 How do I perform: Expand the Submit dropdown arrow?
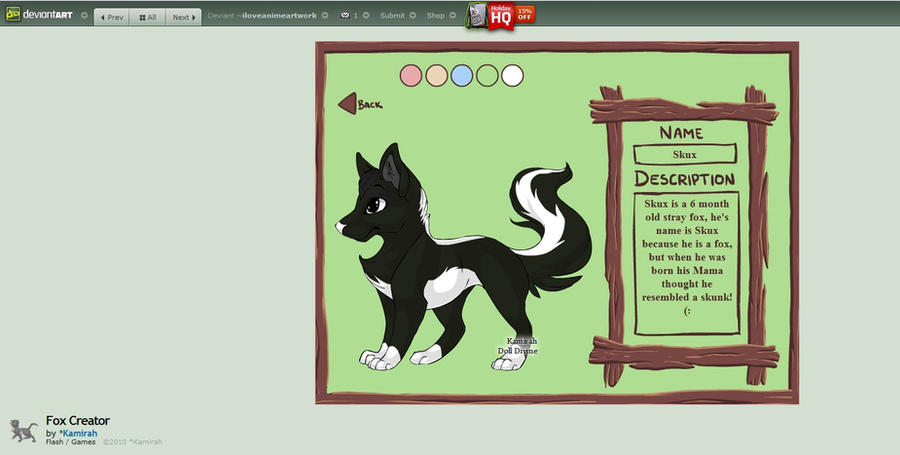[413, 15]
